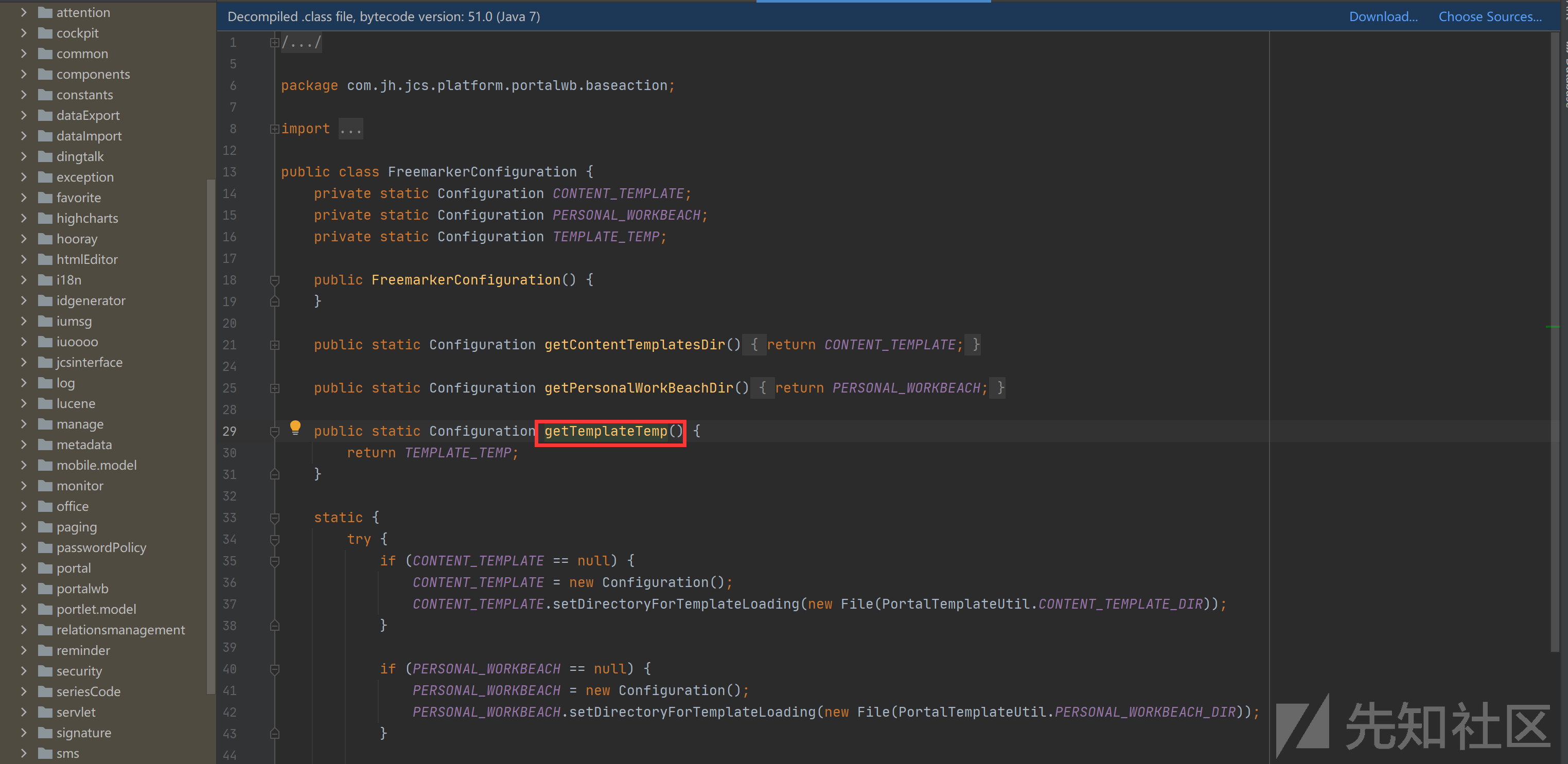Click setDirectoryForTemplateLoading call on line 42
The height and width of the screenshot is (764, 1568).
pyautogui.click(x=692, y=712)
